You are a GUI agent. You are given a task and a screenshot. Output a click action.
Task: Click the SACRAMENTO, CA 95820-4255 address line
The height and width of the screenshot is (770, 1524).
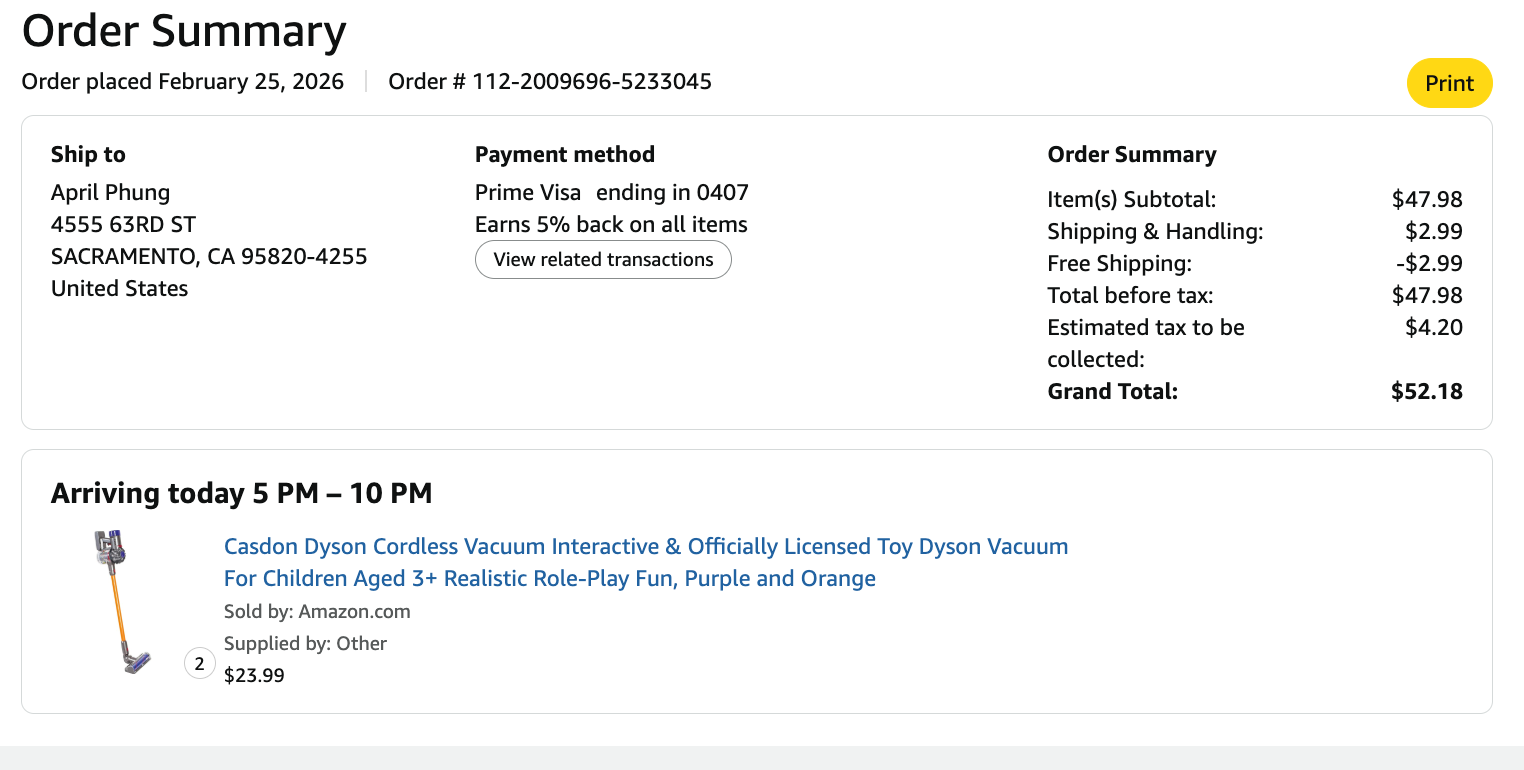[x=209, y=257]
